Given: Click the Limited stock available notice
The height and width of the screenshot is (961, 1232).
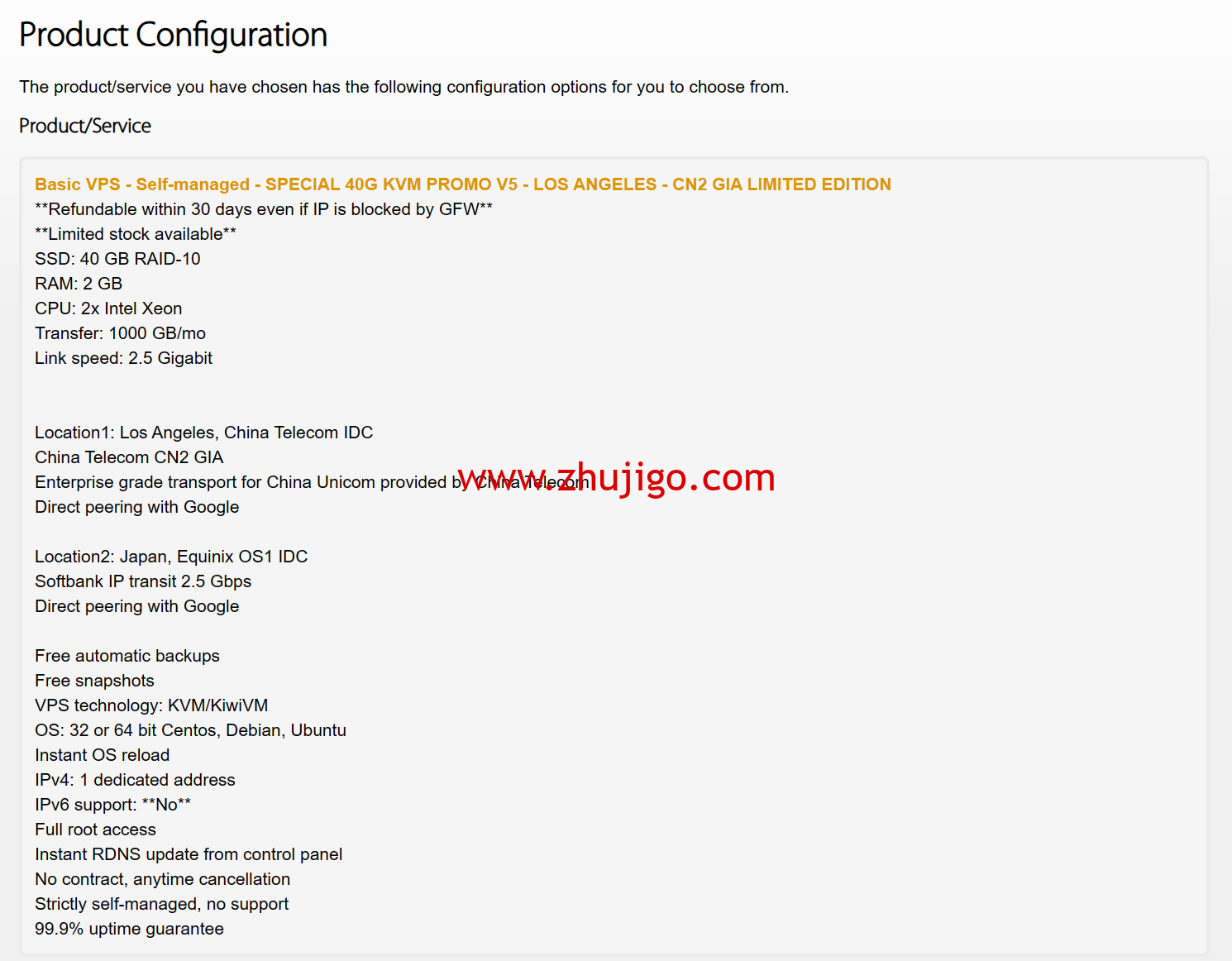Looking at the screenshot, I should 135,234.
